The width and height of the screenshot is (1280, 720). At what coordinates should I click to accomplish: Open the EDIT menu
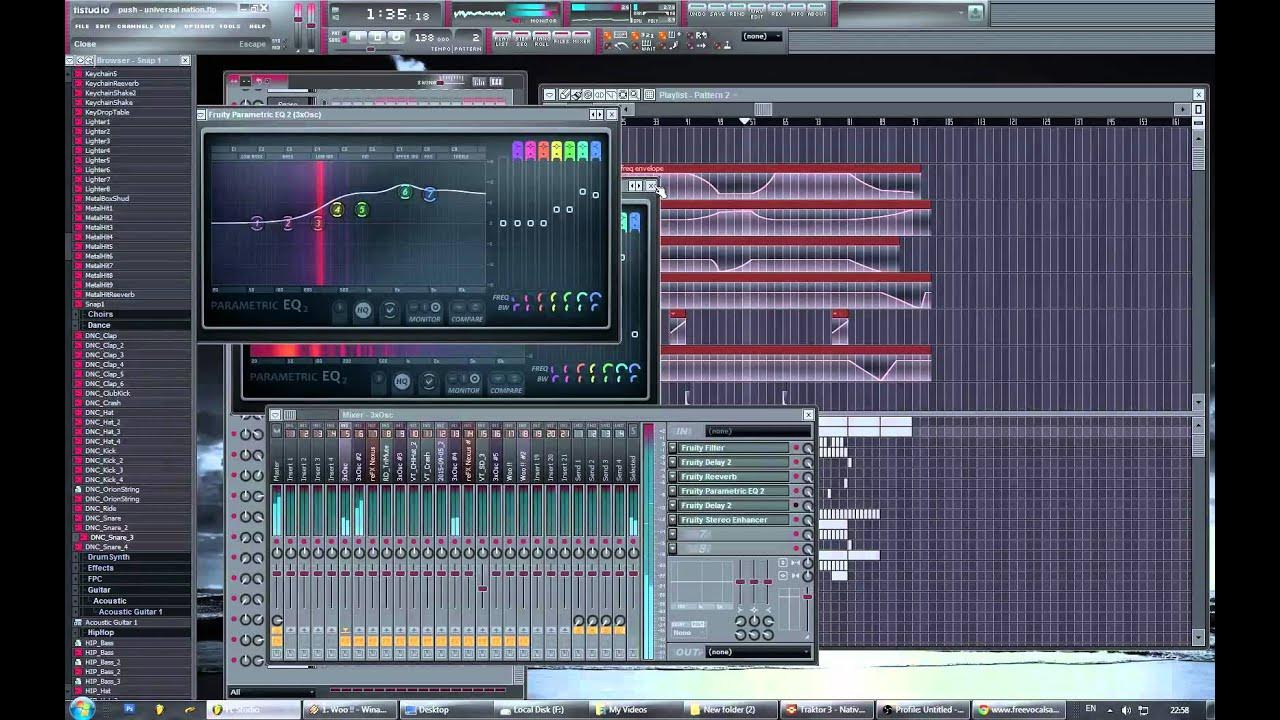[x=103, y=26]
